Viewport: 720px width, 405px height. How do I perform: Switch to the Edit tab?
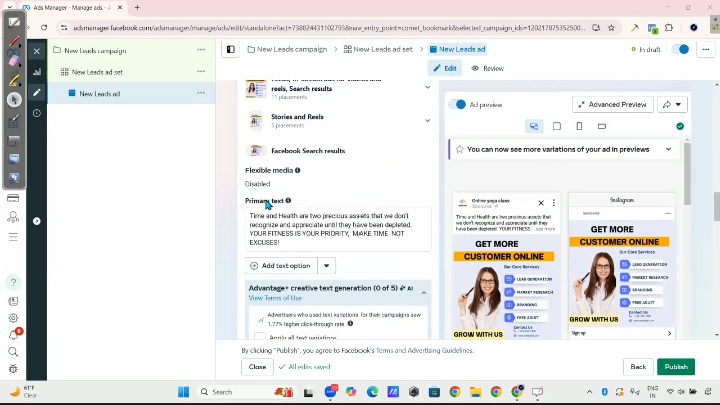click(445, 68)
